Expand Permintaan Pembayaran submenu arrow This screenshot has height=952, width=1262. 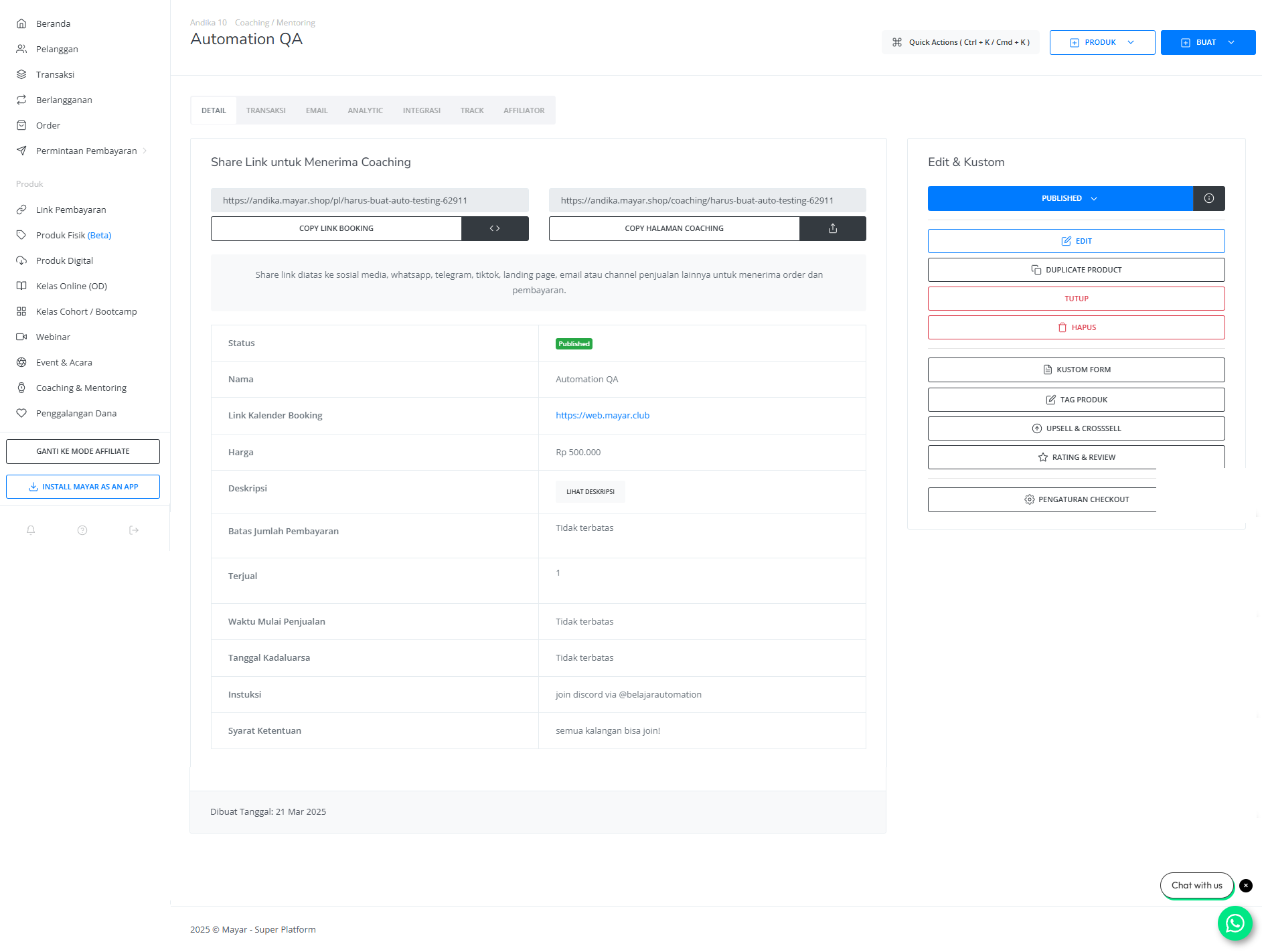click(x=145, y=151)
